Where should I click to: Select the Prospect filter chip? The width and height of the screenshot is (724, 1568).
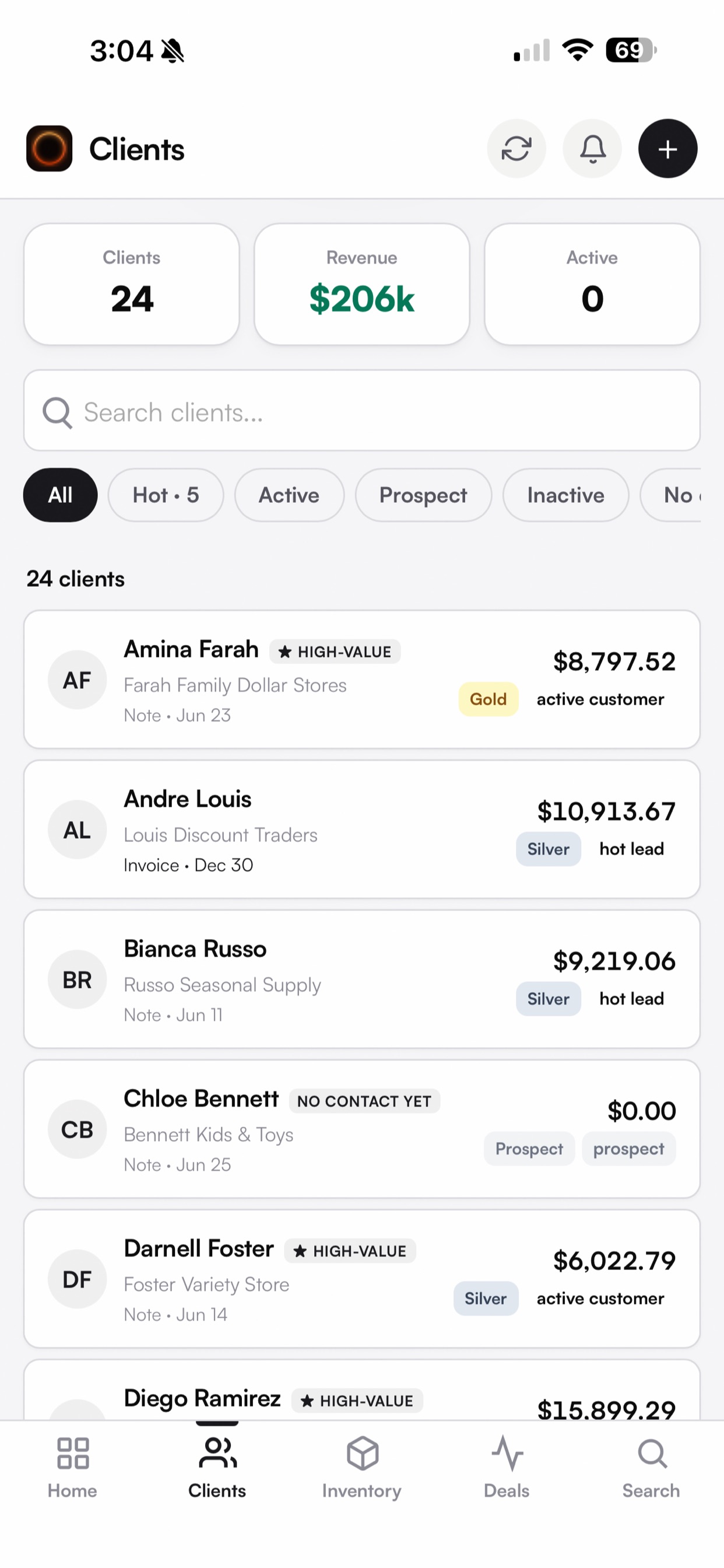(x=423, y=495)
